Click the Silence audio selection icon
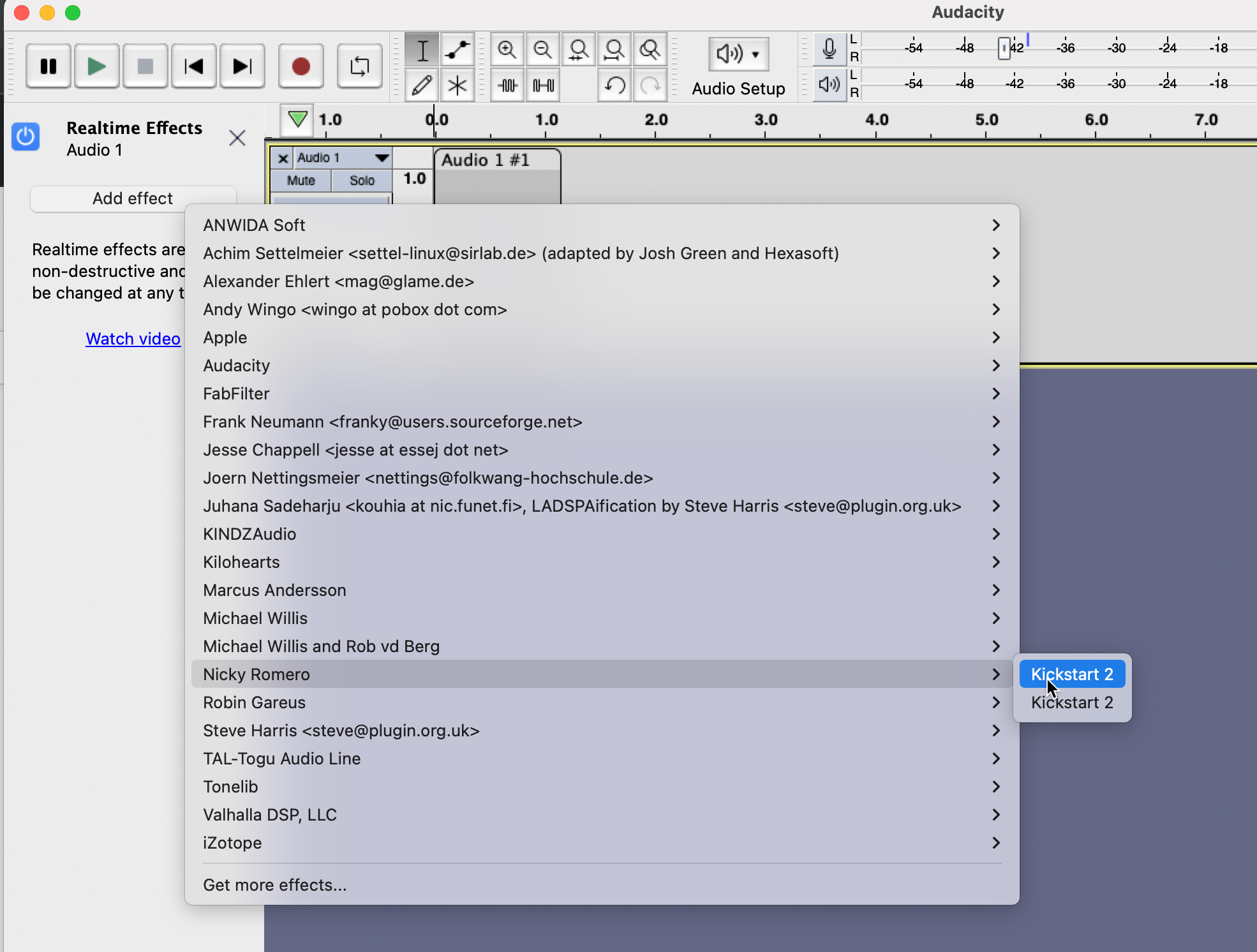This screenshot has height=952, width=1257. click(x=543, y=85)
